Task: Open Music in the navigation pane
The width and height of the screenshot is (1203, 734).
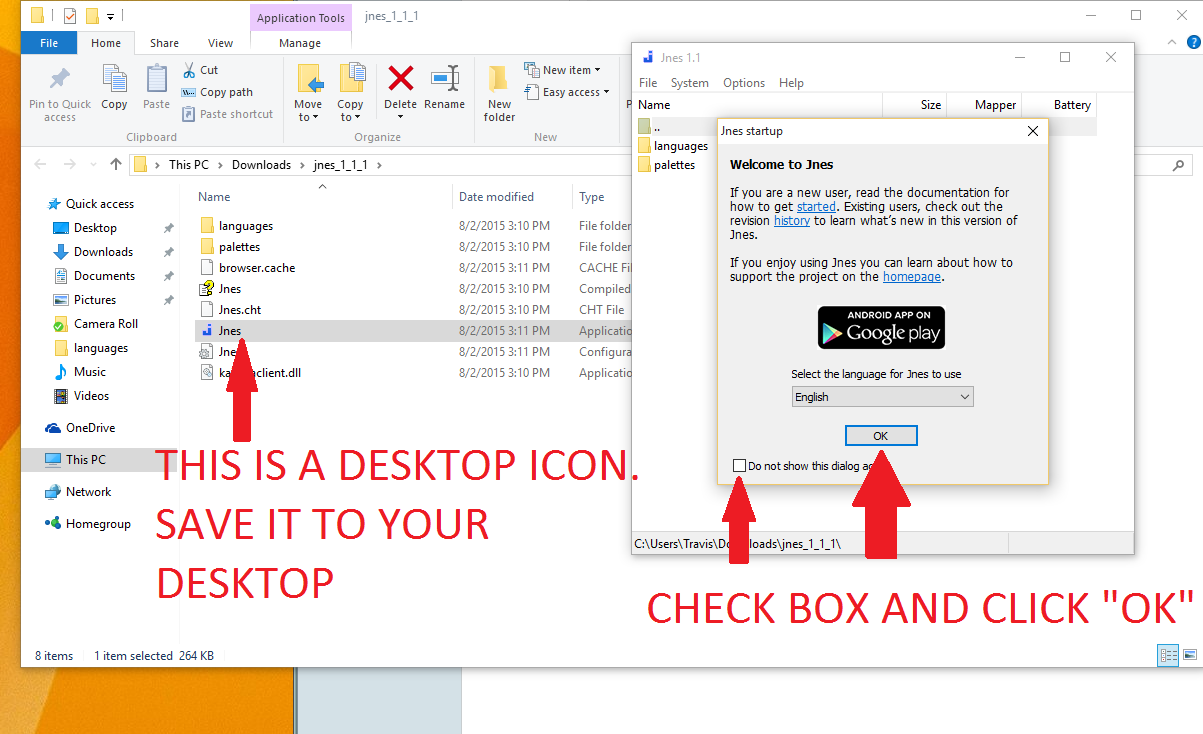Action: 89,372
